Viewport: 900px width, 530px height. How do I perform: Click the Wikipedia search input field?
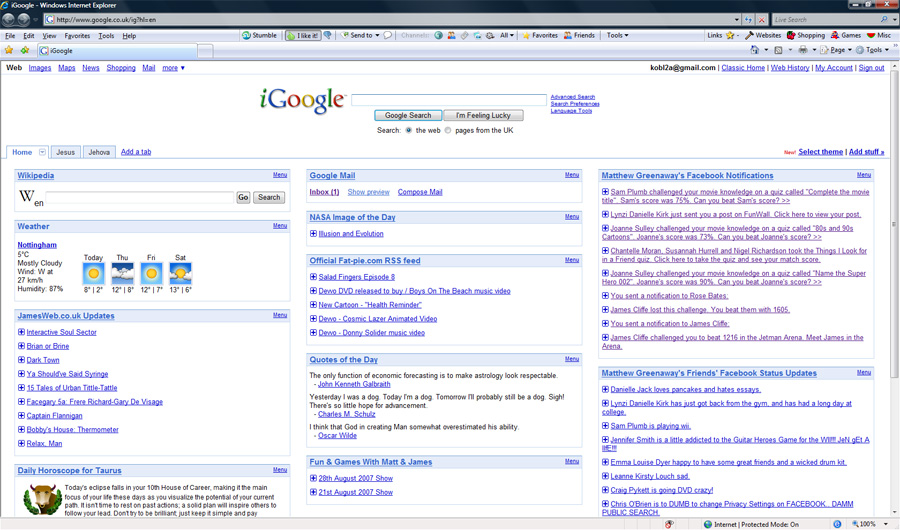click(139, 198)
